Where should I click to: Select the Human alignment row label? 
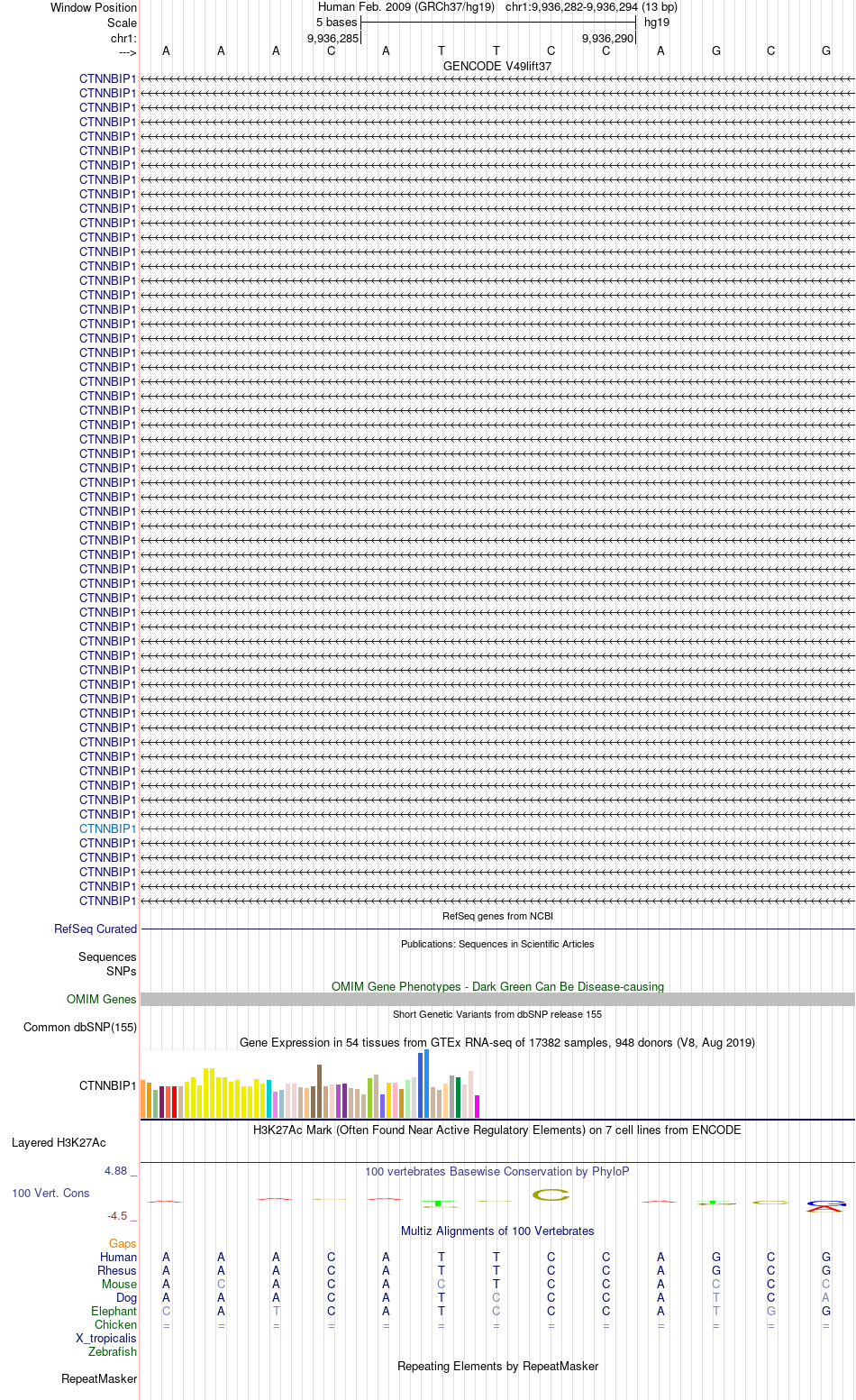[119, 1257]
